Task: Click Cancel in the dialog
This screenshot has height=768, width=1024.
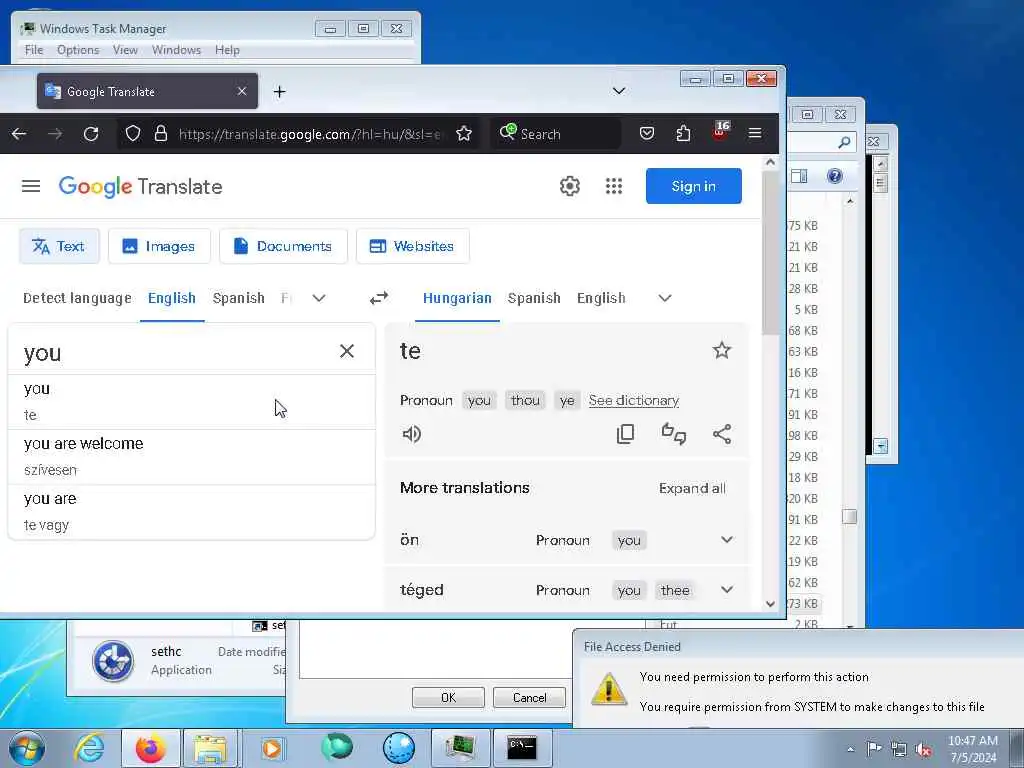Action: click(529, 697)
